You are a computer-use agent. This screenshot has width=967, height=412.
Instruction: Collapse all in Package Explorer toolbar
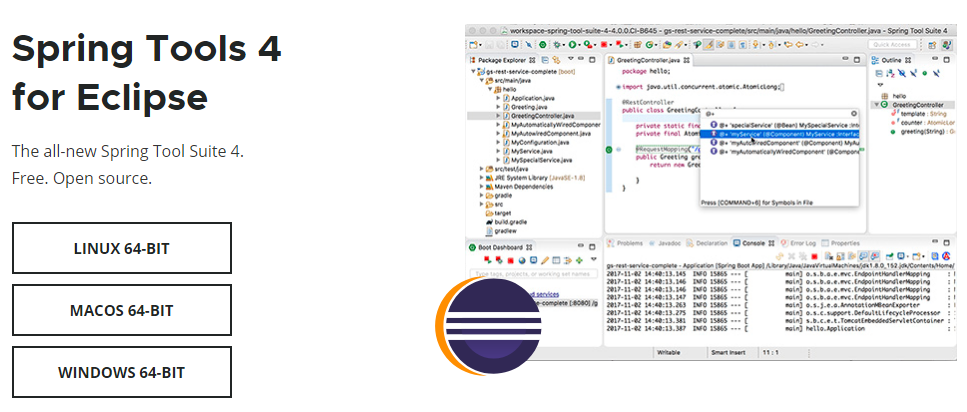545,60
